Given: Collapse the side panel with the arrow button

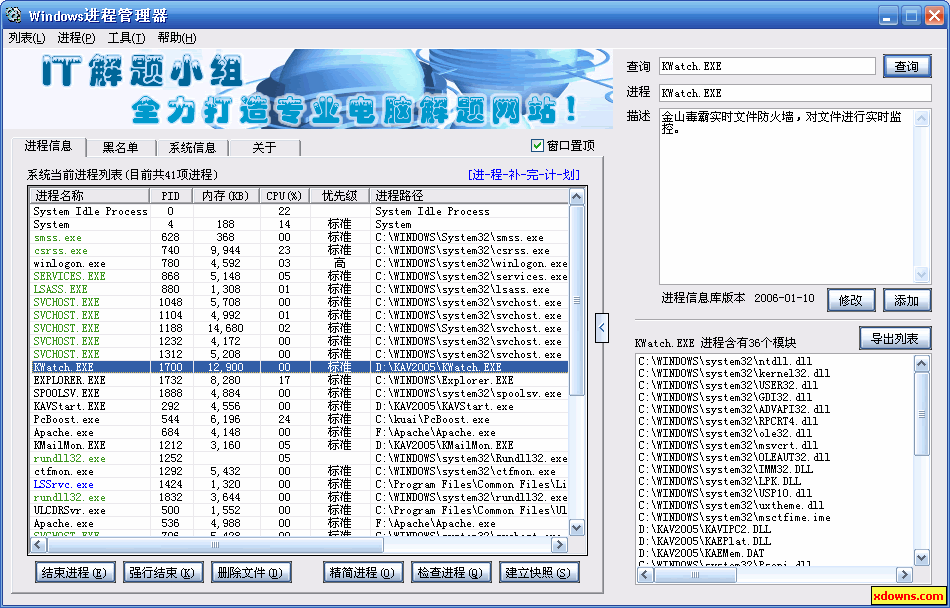Looking at the screenshot, I should pos(602,328).
